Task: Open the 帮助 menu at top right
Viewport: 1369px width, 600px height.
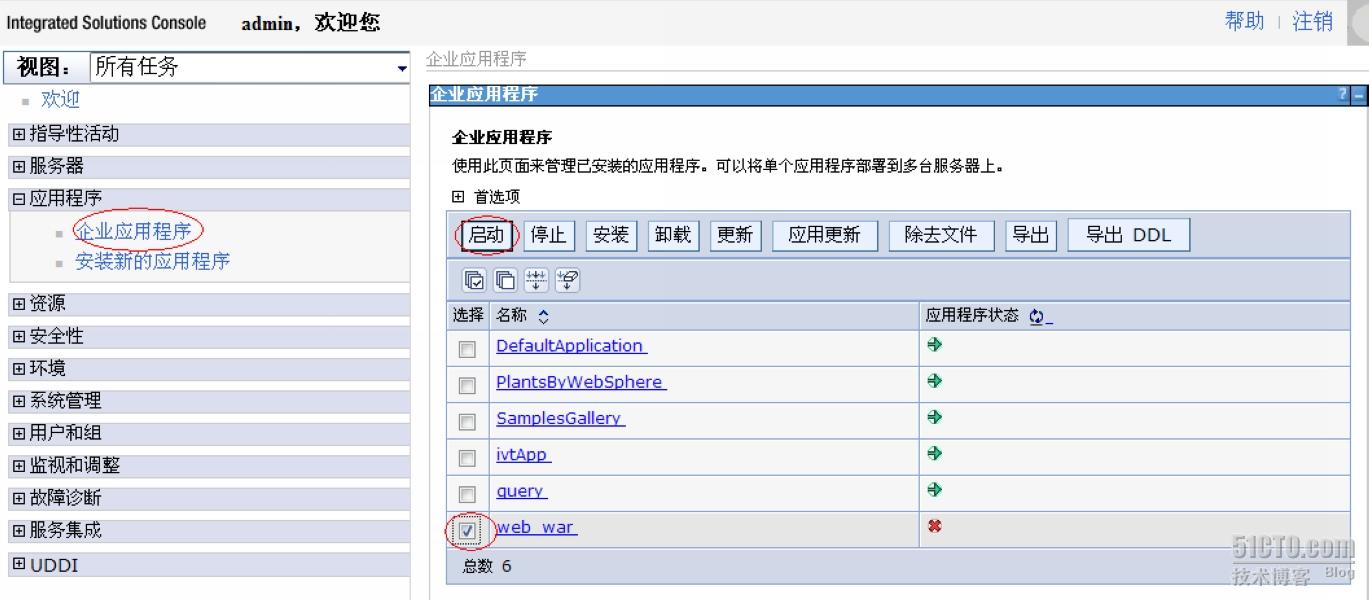Action: [x=1243, y=21]
